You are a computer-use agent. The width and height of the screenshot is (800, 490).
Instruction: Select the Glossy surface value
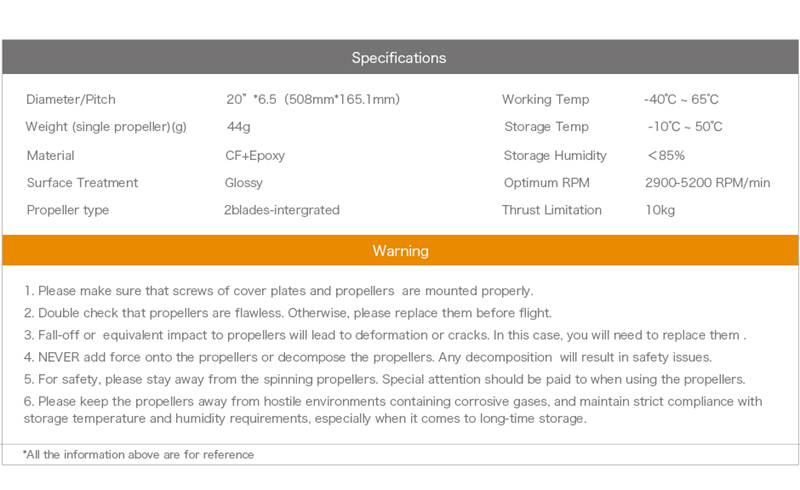tap(244, 183)
